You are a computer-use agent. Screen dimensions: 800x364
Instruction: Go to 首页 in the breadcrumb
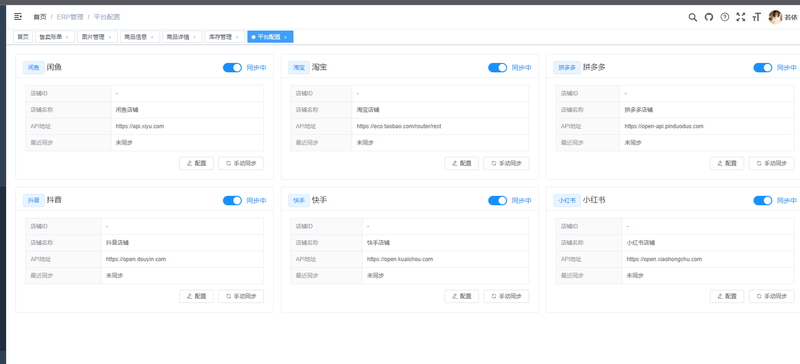tap(40, 17)
